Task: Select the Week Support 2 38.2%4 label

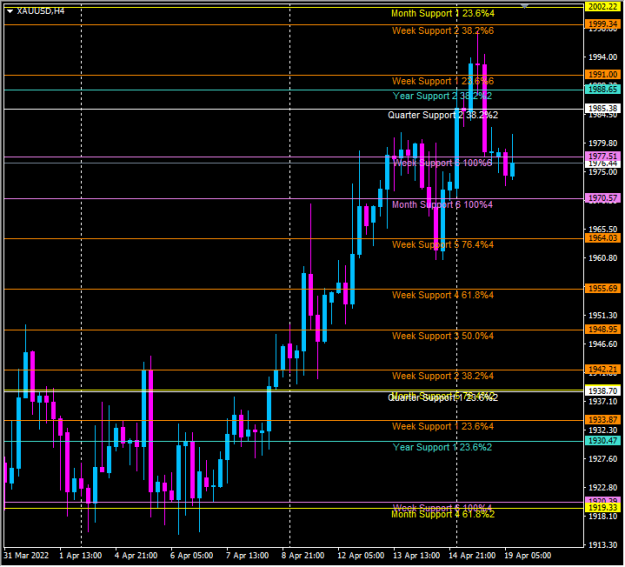Action: pyautogui.click(x=443, y=376)
